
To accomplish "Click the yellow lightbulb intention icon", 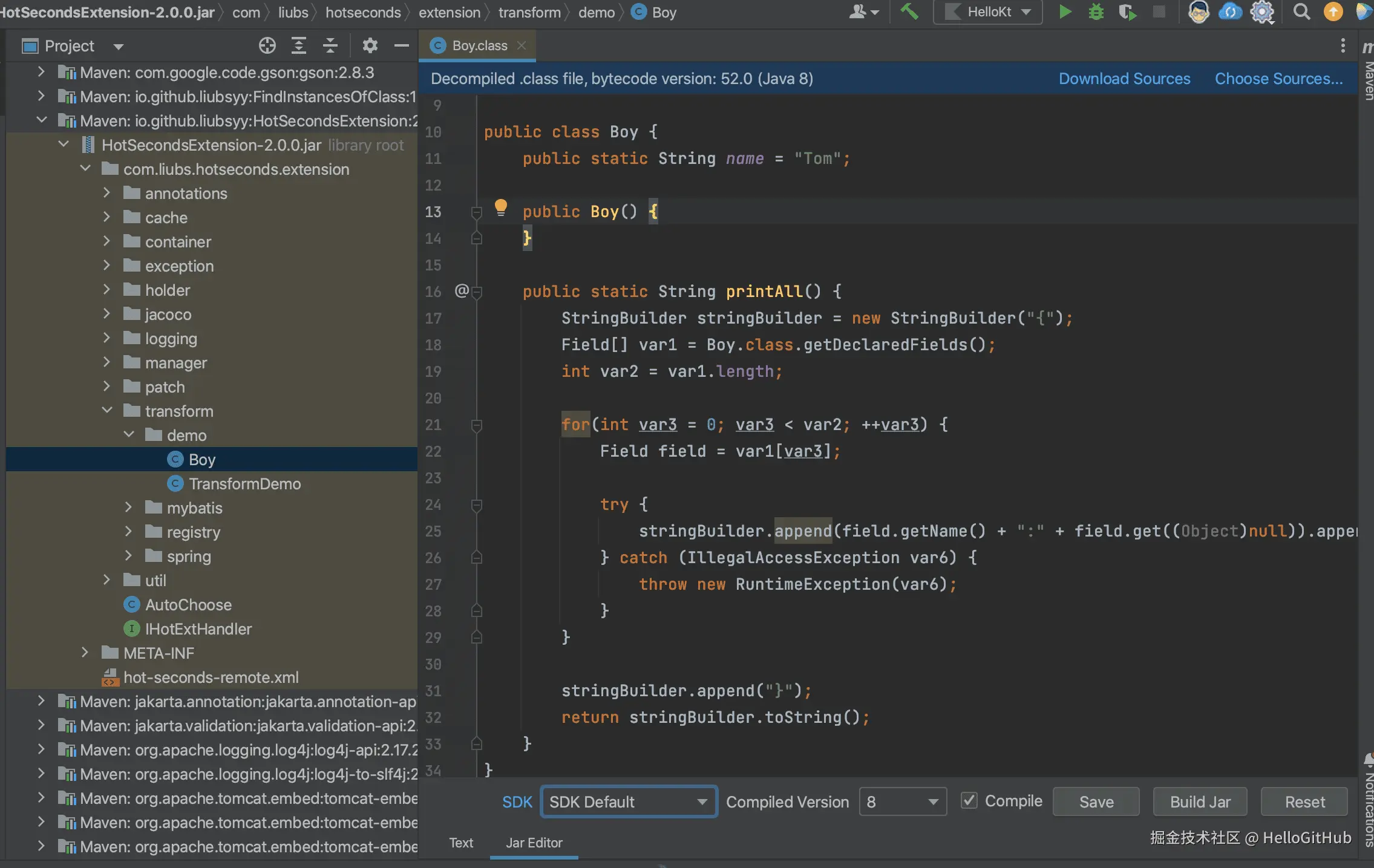I will pos(500,207).
